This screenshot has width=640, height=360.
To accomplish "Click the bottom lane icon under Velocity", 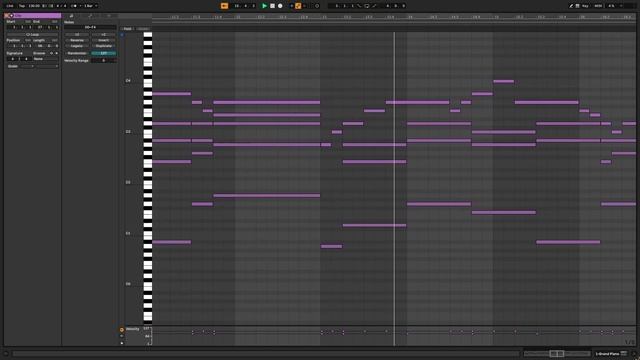I will coord(122,343).
